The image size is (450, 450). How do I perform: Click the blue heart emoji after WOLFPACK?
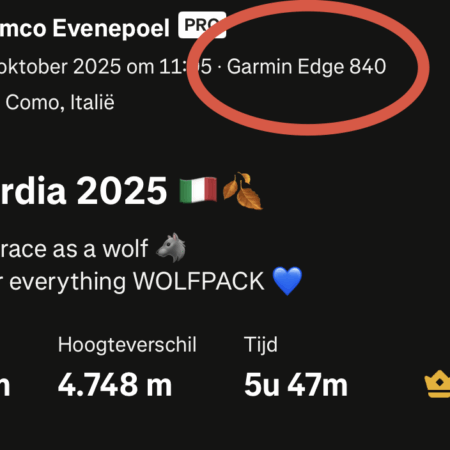point(287,281)
